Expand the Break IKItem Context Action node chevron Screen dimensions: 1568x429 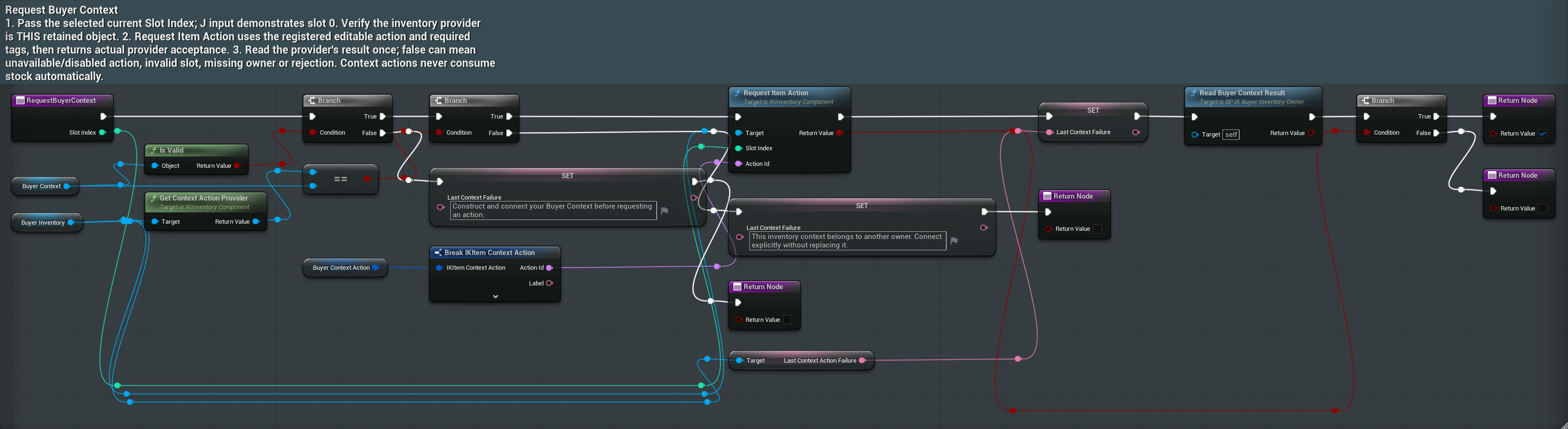click(495, 296)
